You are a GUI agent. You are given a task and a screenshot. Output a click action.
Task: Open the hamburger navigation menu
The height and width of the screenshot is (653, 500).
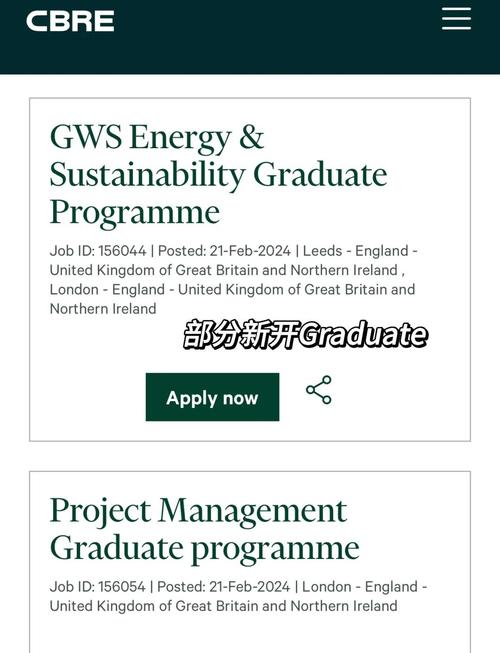[456, 19]
